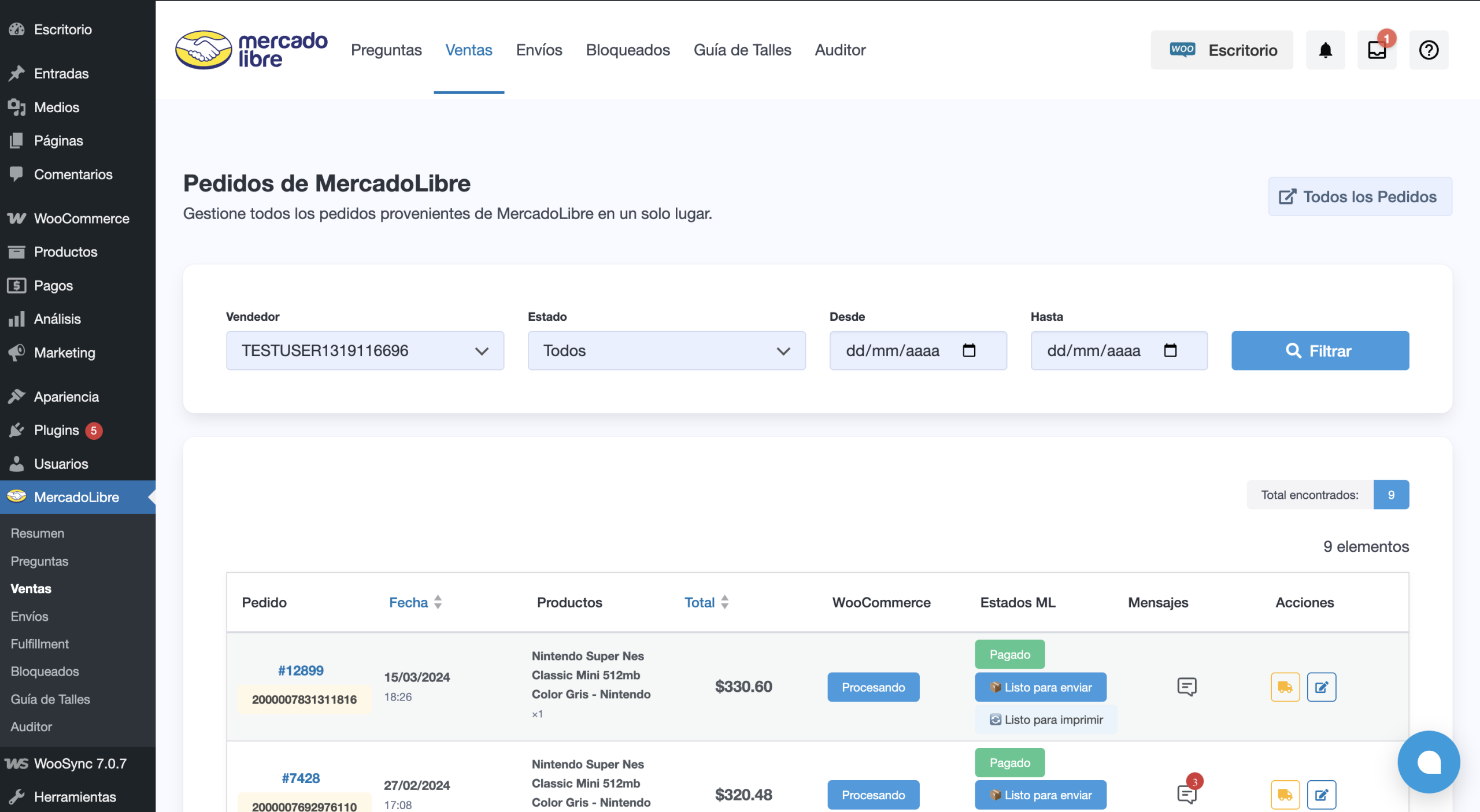The width and height of the screenshot is (1480, 812).
Task: Open calendar picker in Desde field
Action: (x=969, y=350)
